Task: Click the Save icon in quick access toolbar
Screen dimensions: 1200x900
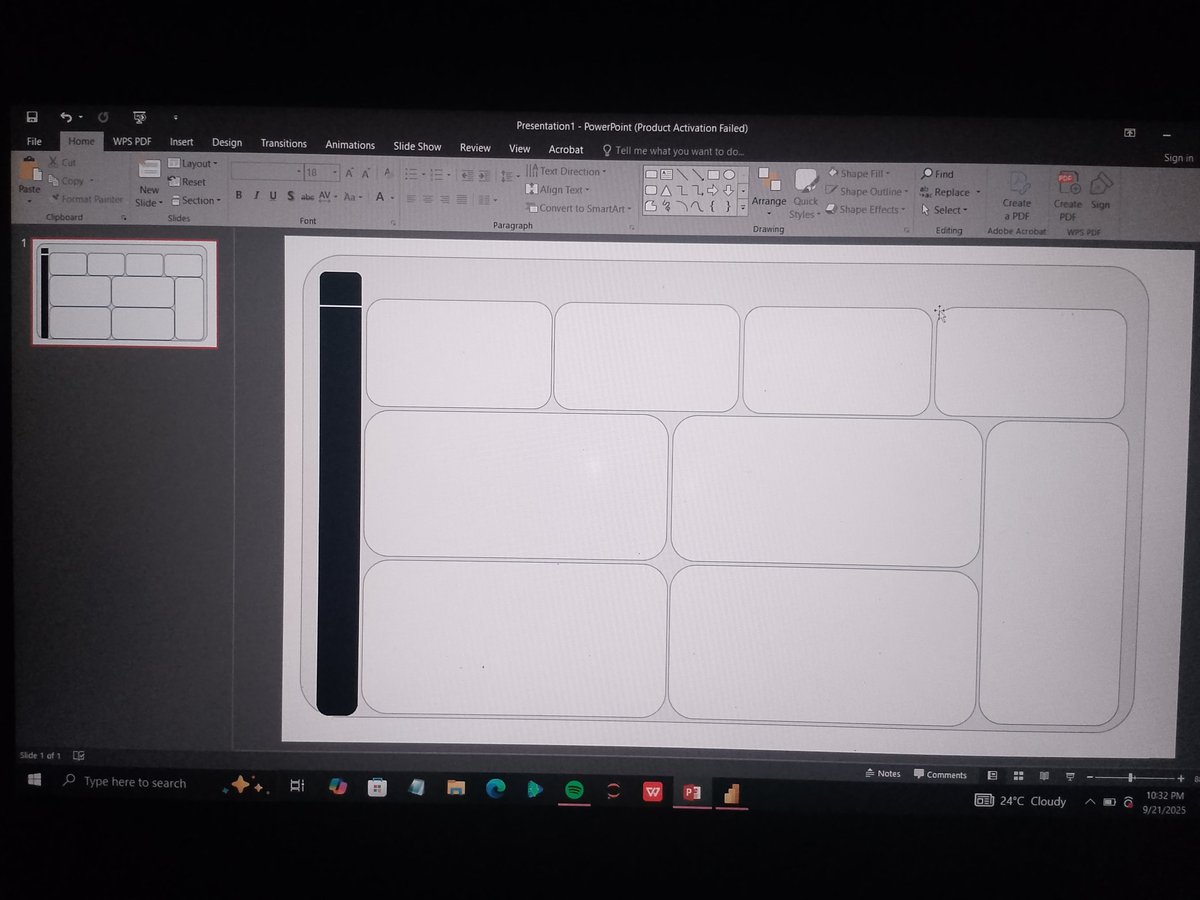Action: pos(32,117)
